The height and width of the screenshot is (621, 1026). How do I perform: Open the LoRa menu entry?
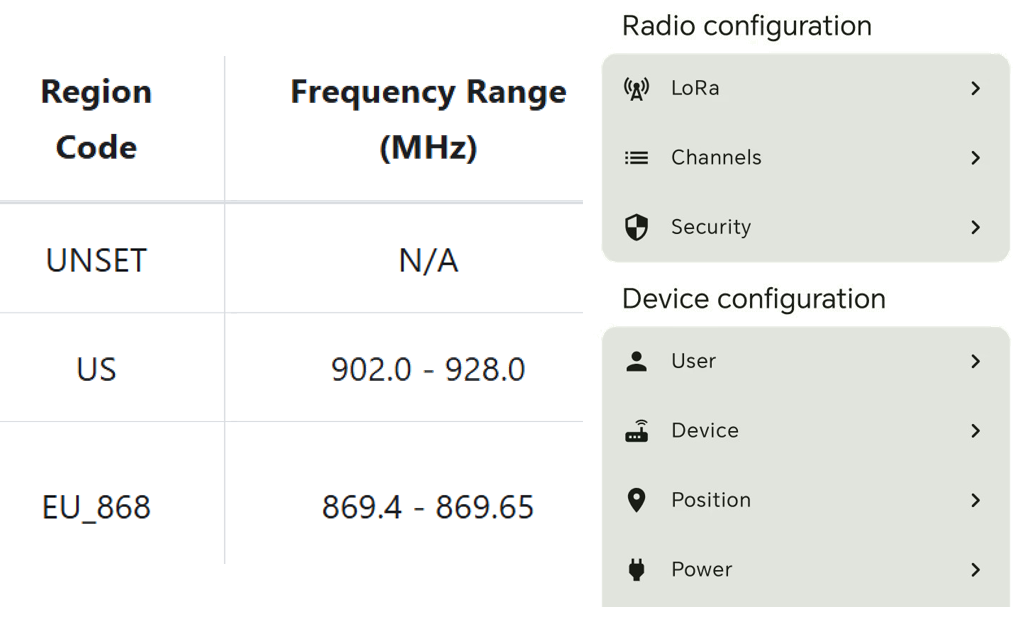coord(695,89)
